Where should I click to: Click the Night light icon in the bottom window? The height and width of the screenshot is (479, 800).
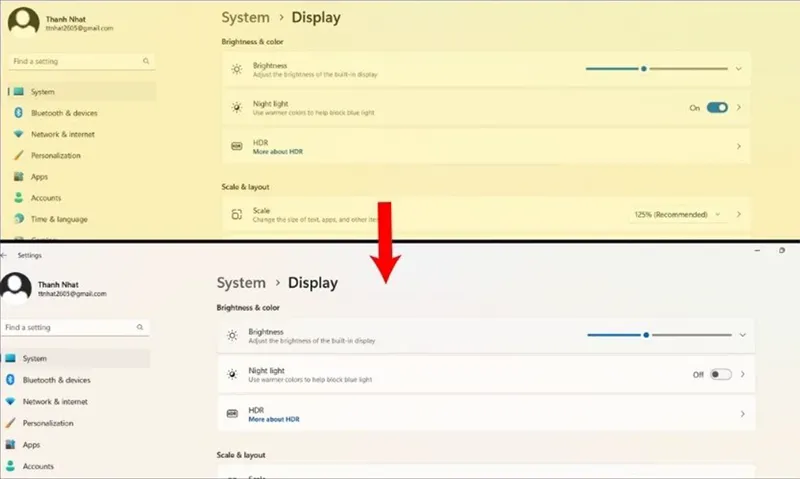click(232, 374)
